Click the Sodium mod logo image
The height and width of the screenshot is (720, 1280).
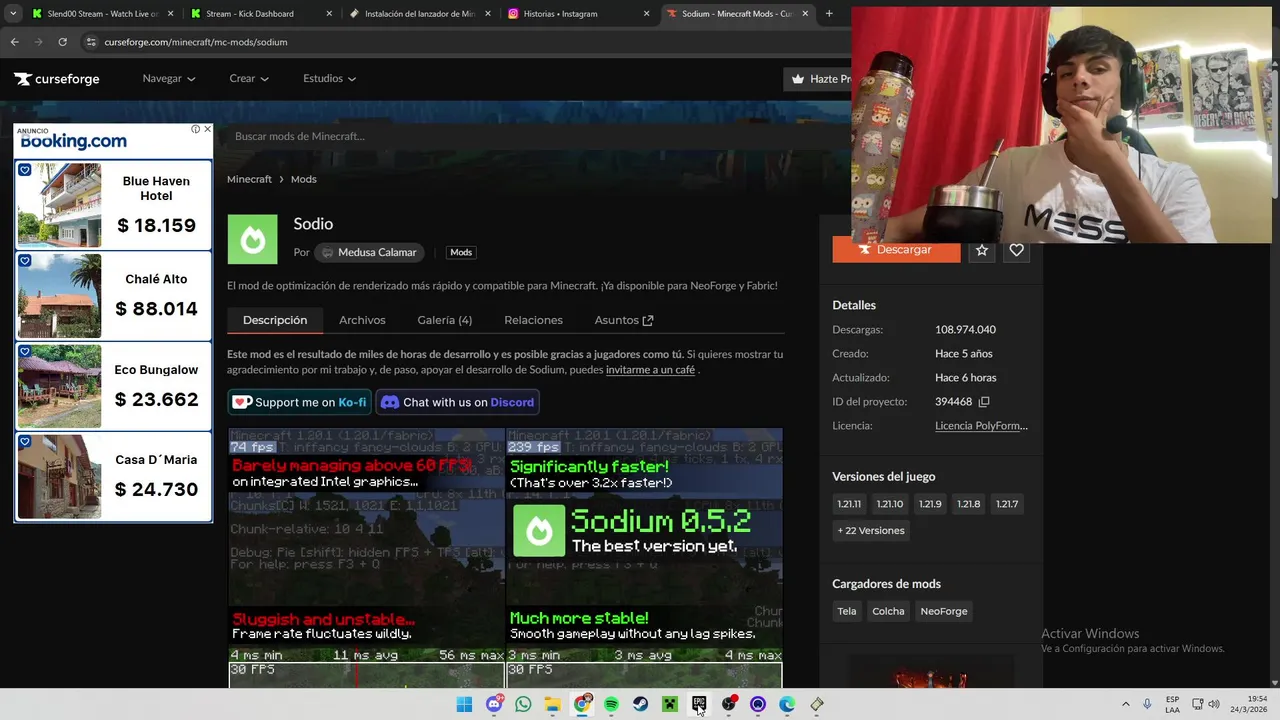[x=252, y=239]
